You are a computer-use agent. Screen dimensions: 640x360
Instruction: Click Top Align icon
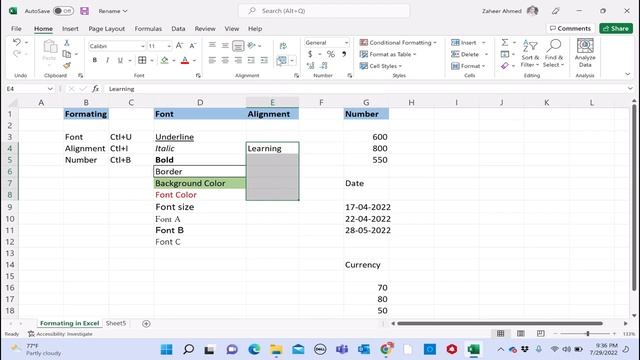(x=212, y=45)
